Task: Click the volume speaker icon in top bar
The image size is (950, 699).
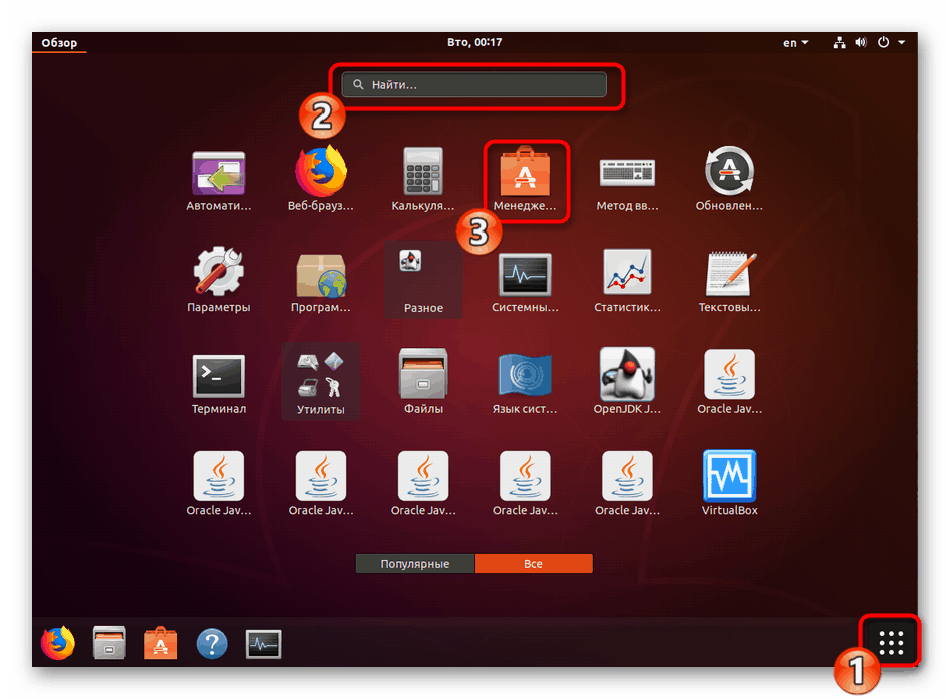Action: pyautogui.click(x=861, y=42)
